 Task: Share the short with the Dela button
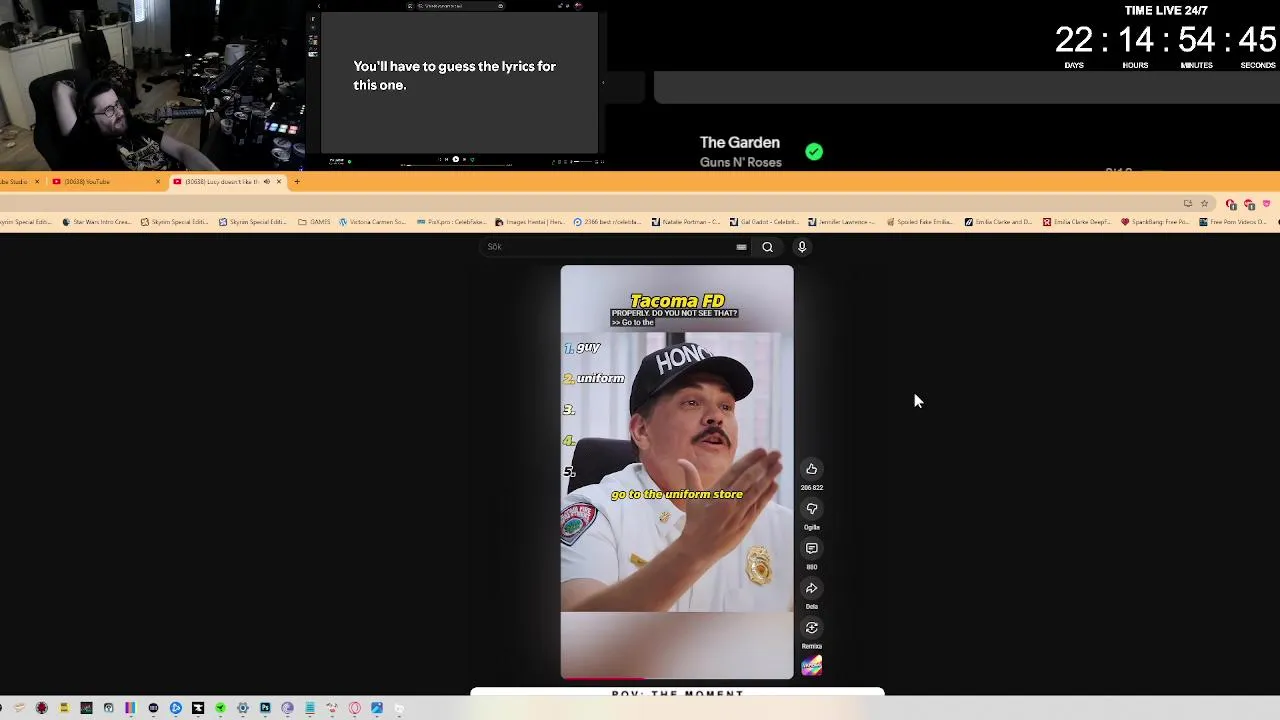pos(812,588)
